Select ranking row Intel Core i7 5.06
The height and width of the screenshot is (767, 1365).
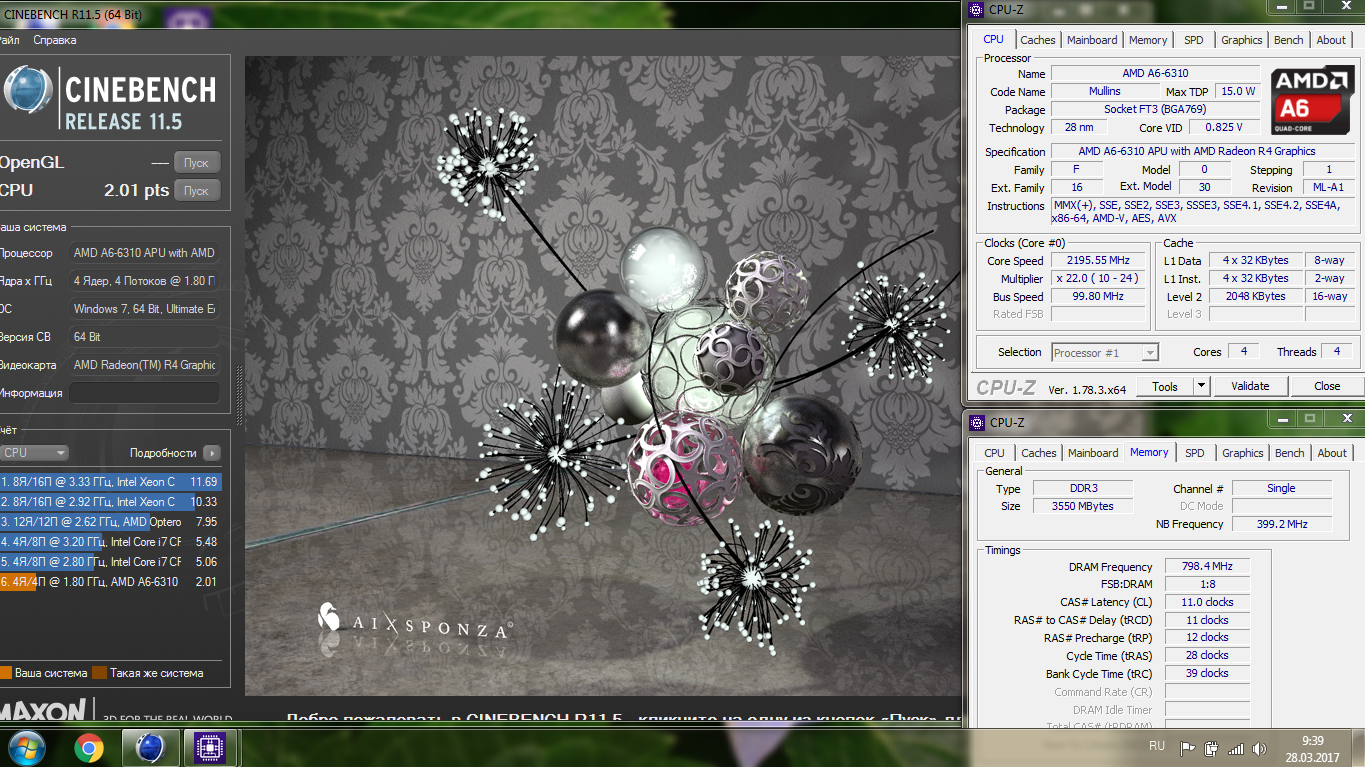110,562
